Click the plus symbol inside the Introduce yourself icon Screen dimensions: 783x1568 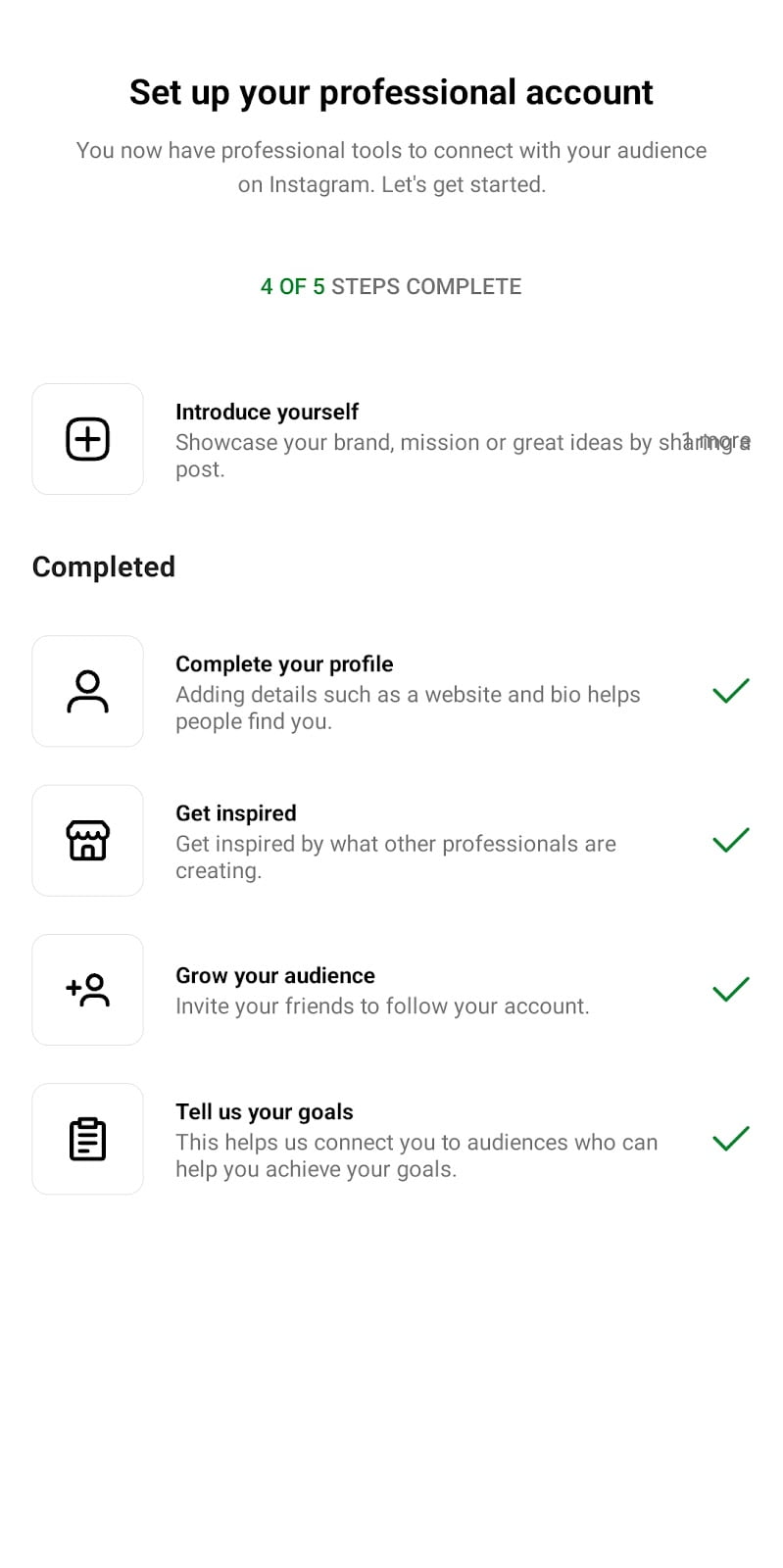(x=87, y=438)
